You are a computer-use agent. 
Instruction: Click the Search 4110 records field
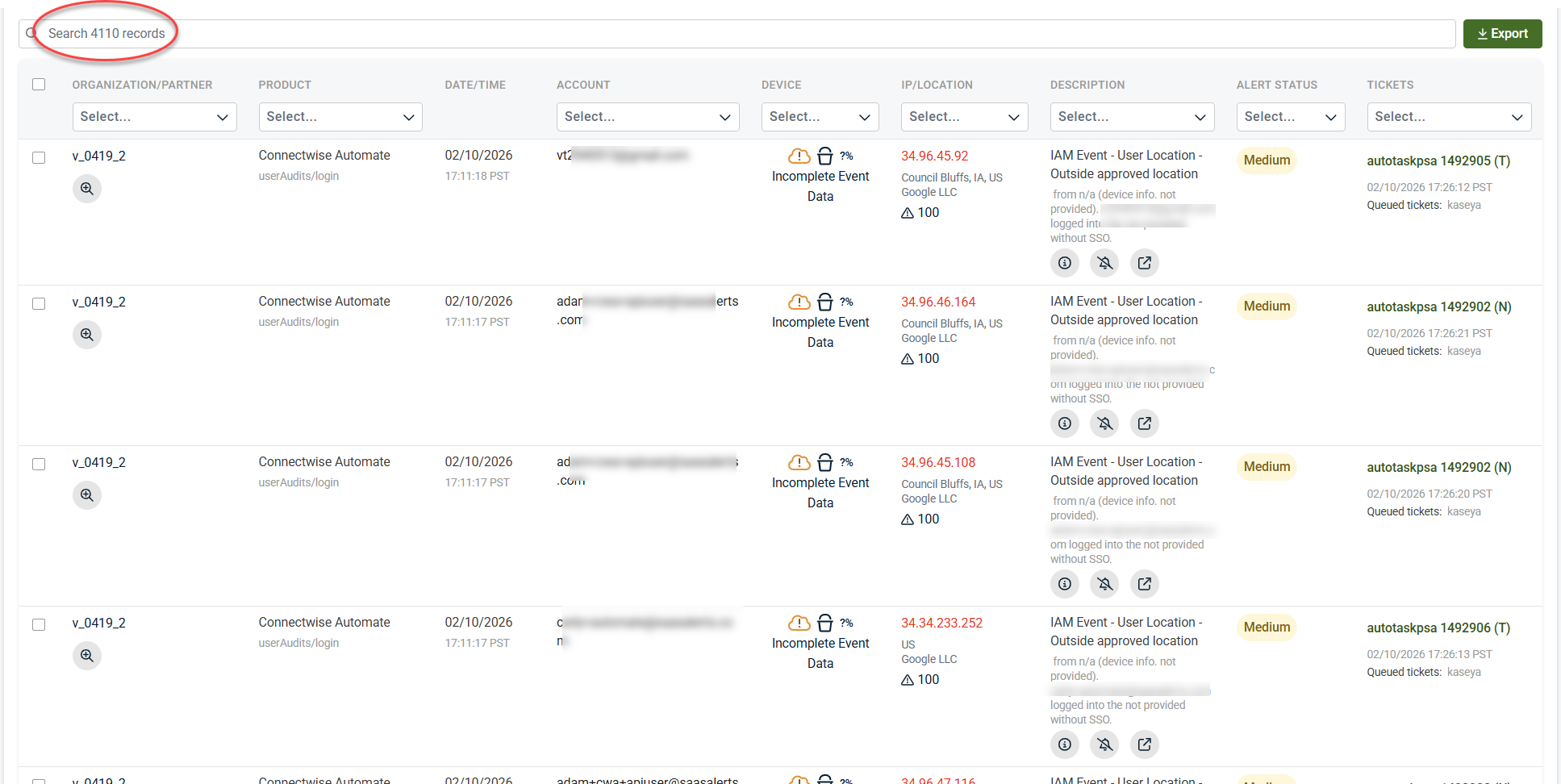click(726, 34)
